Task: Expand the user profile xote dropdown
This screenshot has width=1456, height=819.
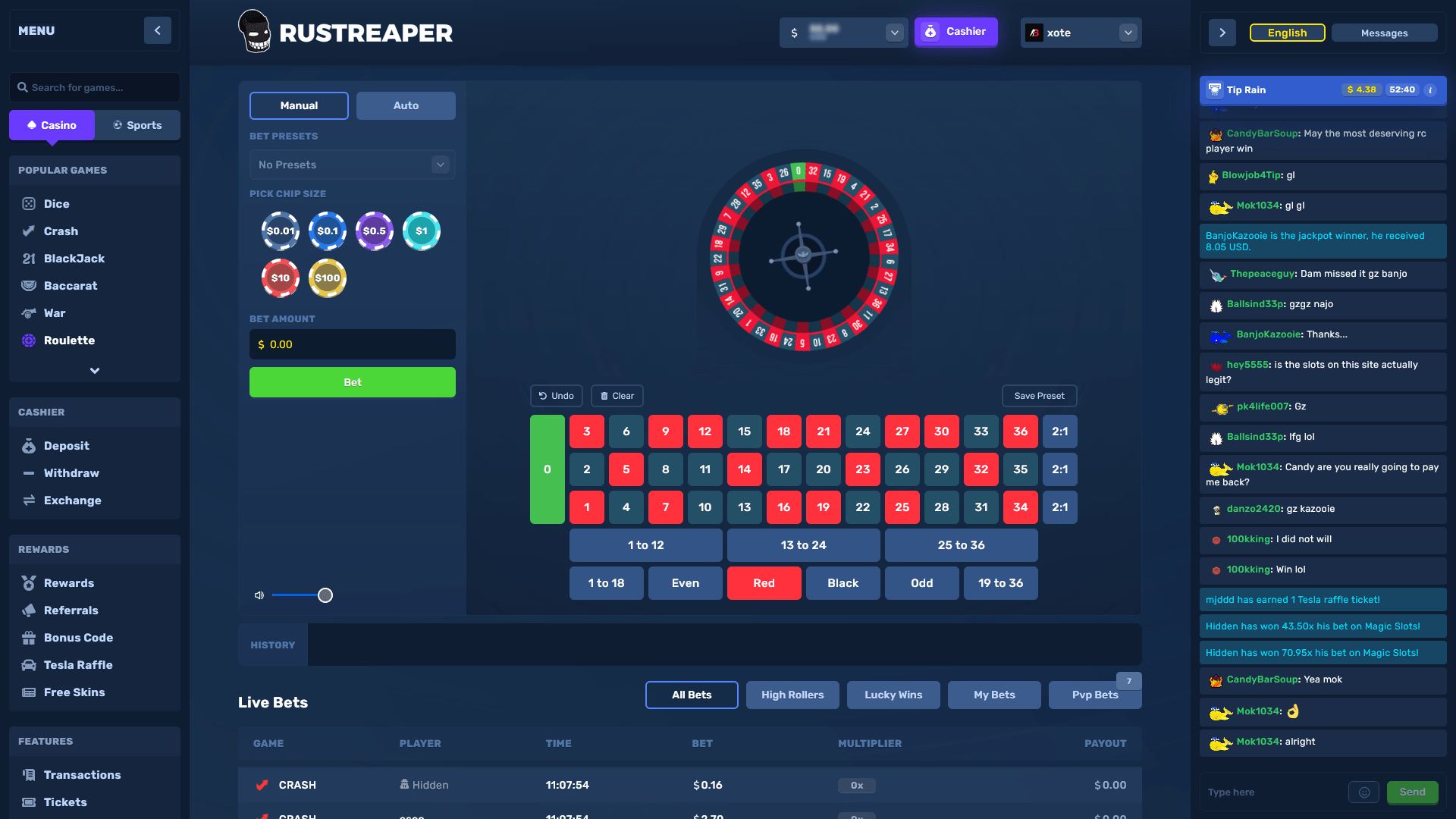Action: (1127, 32)
